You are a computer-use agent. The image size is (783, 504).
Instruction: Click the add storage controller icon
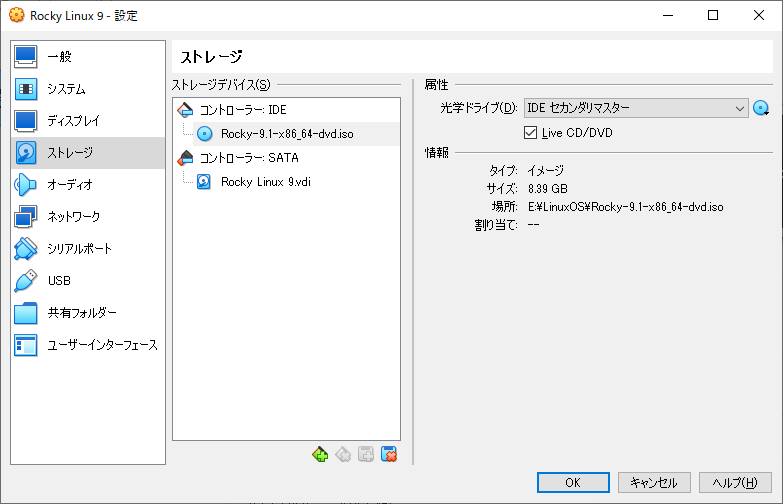(x=320, y=454)
